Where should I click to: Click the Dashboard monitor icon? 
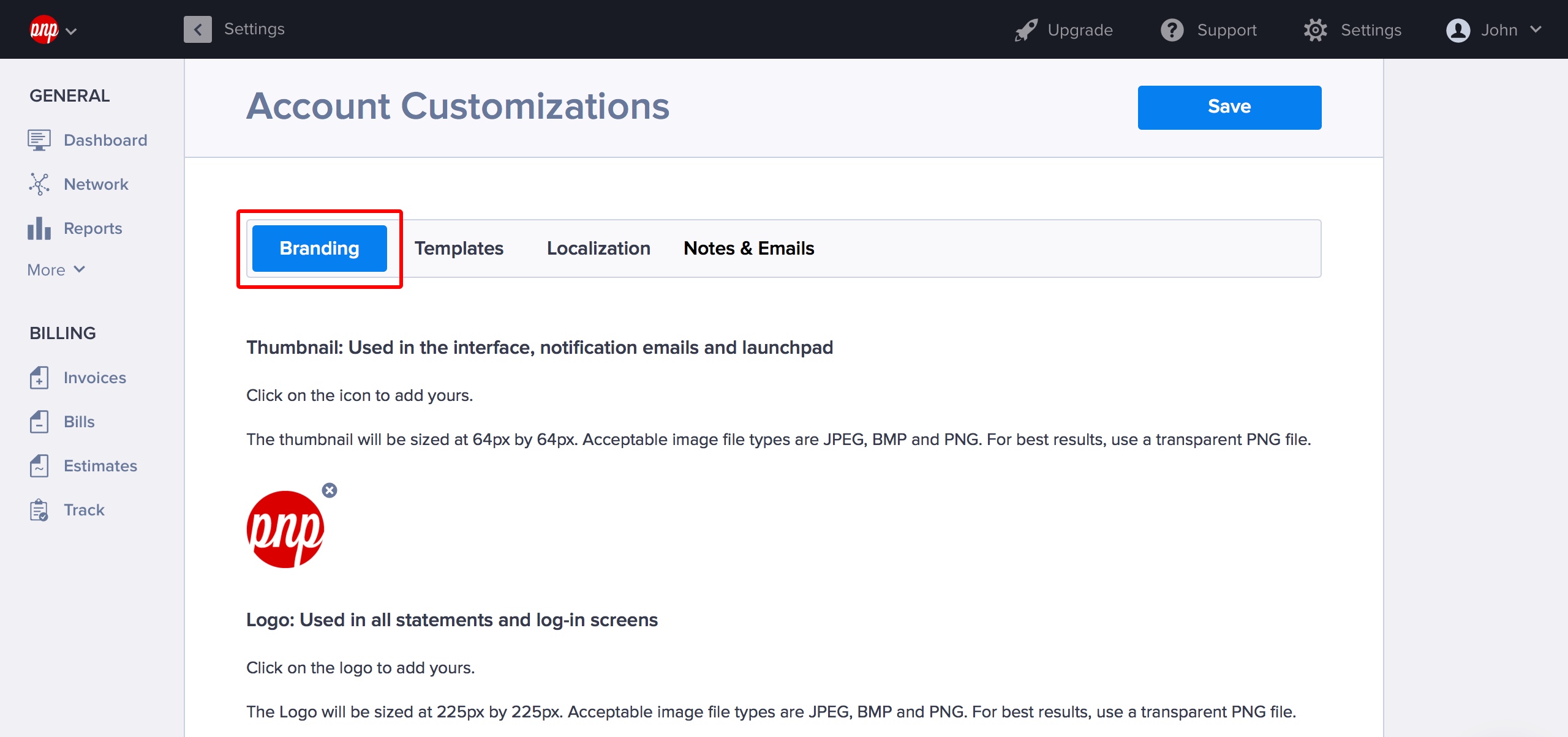[39, 140]
